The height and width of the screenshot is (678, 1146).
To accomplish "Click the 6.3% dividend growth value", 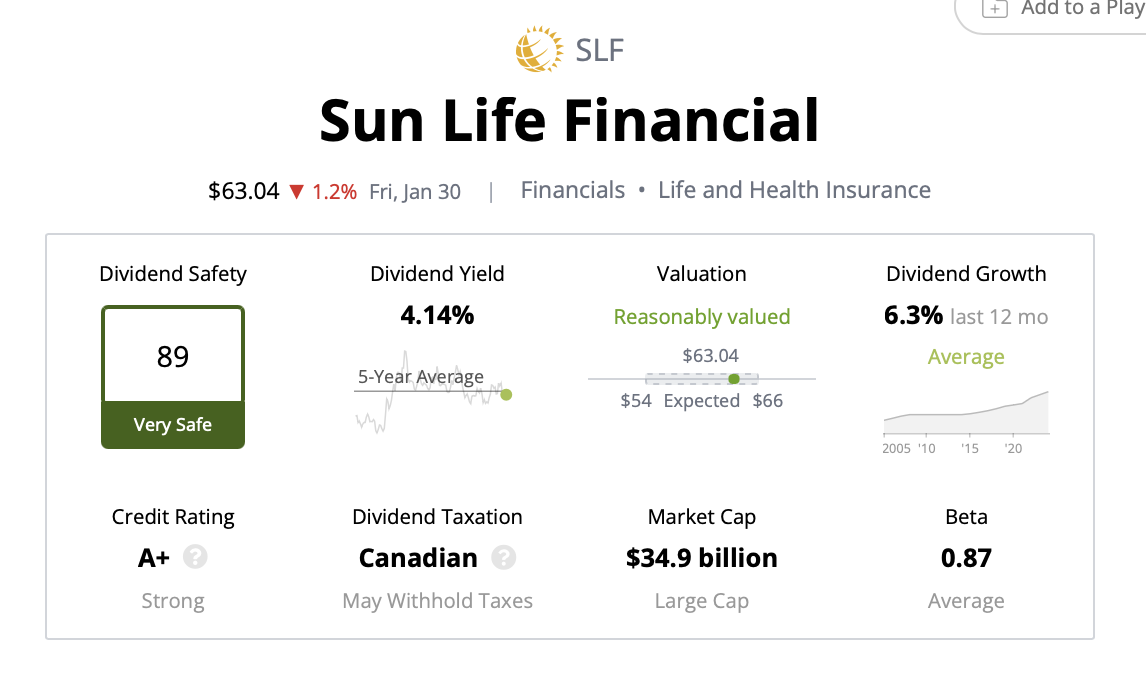I will [913, 316].
